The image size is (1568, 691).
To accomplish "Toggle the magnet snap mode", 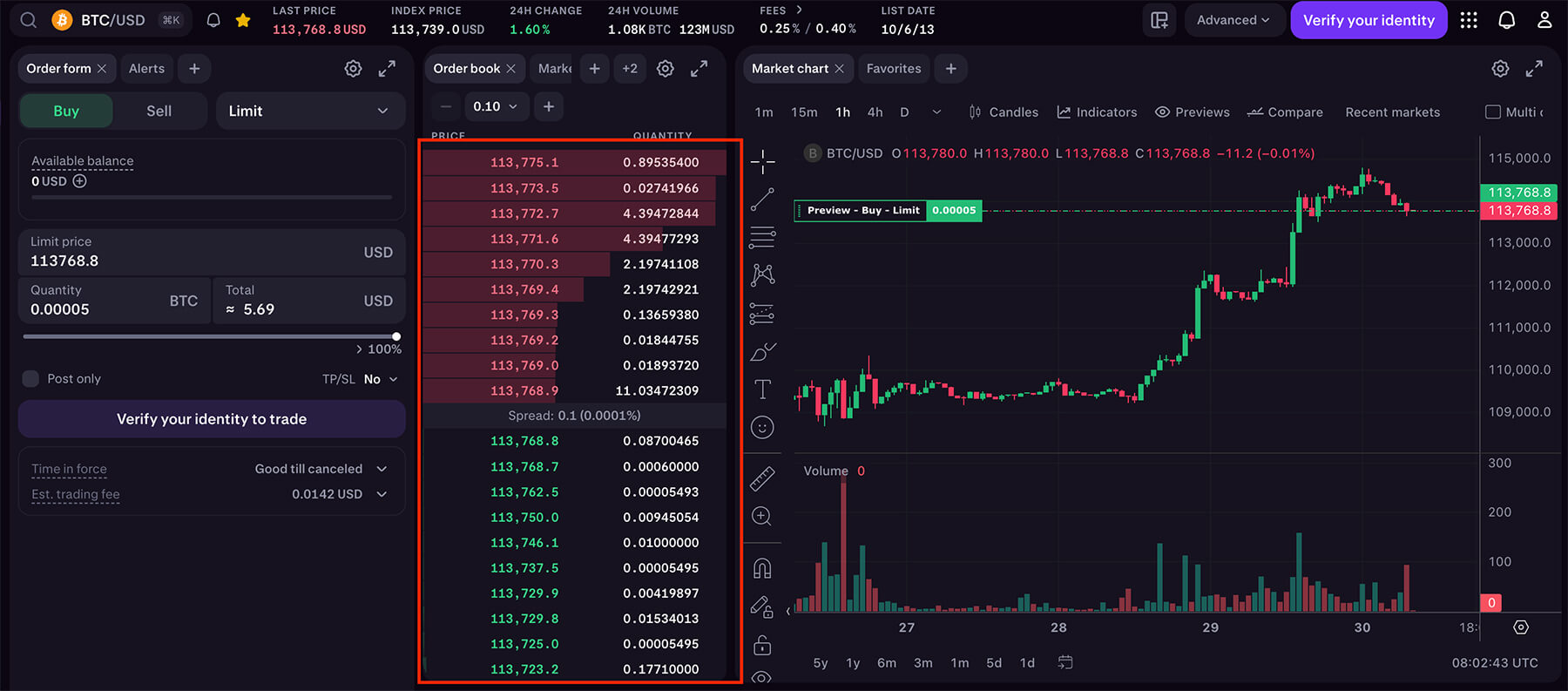I will [762, 569].
